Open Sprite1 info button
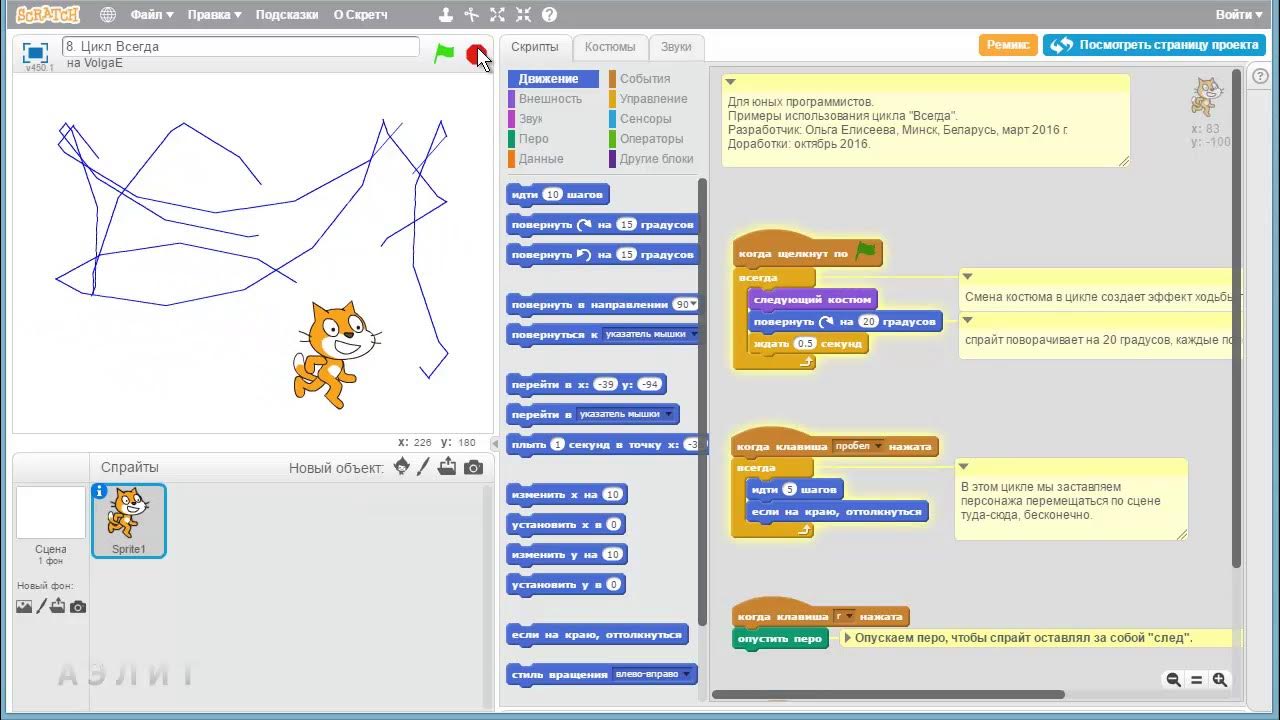Image resolution: width=1280 pixels, height=720 pixels. coord(99,491)
